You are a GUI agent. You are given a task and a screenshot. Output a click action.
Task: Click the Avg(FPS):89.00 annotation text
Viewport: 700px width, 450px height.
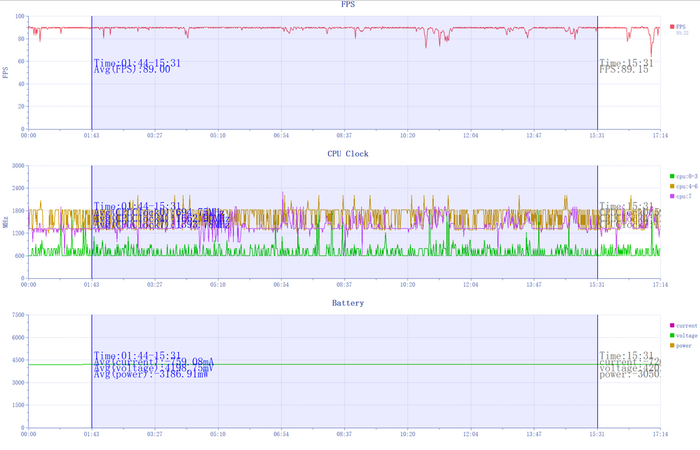132,70
